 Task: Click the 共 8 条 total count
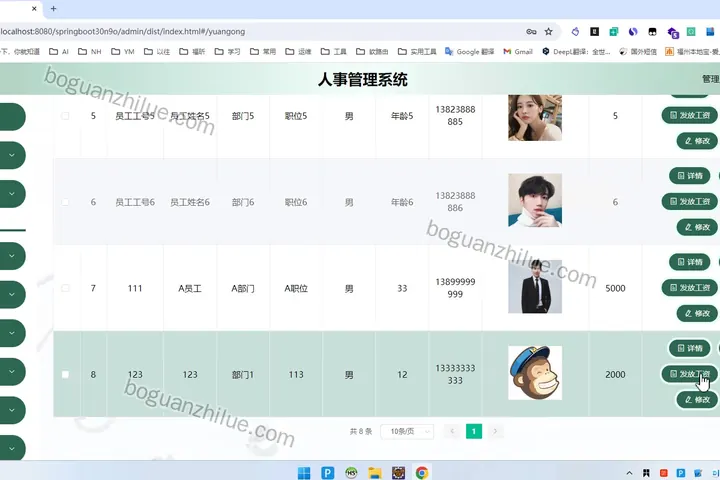pyautogui.click(x=361, y=431)
